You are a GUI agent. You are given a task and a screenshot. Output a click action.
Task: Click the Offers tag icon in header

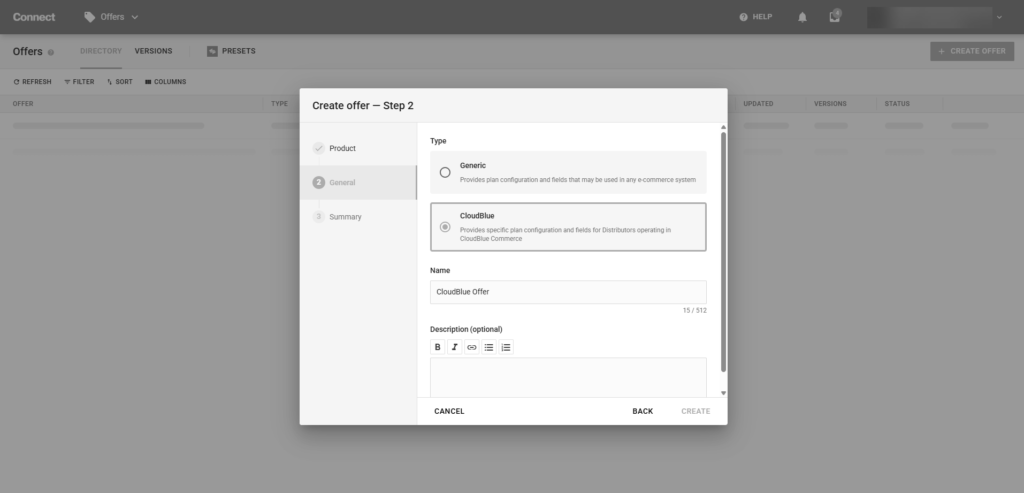[x=89, y=17]
